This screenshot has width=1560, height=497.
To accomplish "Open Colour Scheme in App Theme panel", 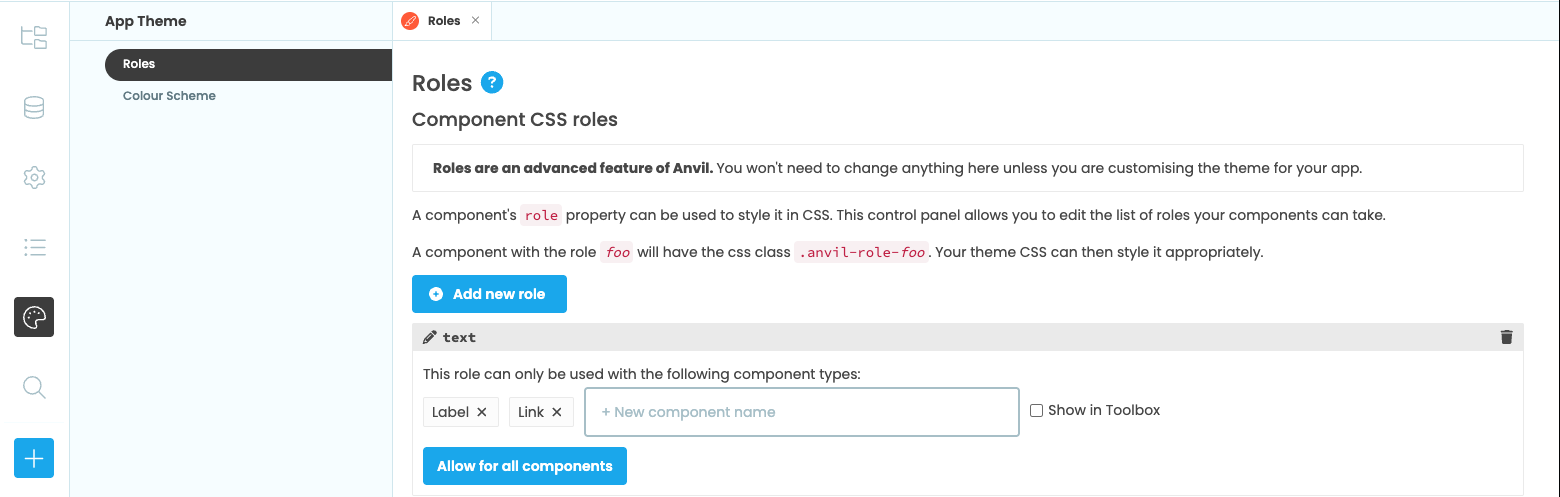I will pyautogui.click(x=169, y=96).
